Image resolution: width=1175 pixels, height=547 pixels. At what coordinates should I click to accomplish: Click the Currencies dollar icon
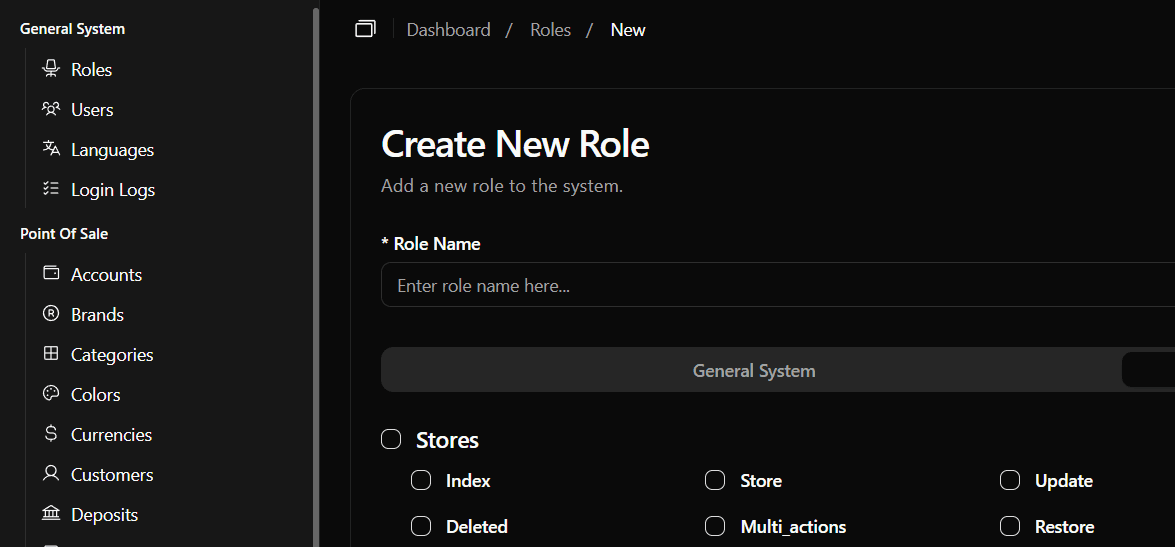pyautogui.click(x=51, y=434)
